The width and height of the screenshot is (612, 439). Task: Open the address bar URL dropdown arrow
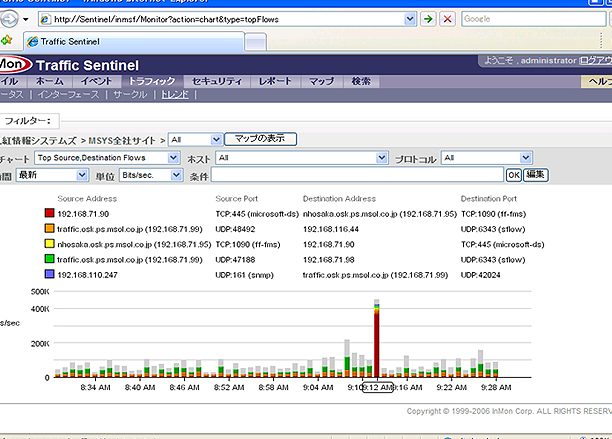pyautogui.click(x=409, y=19)
